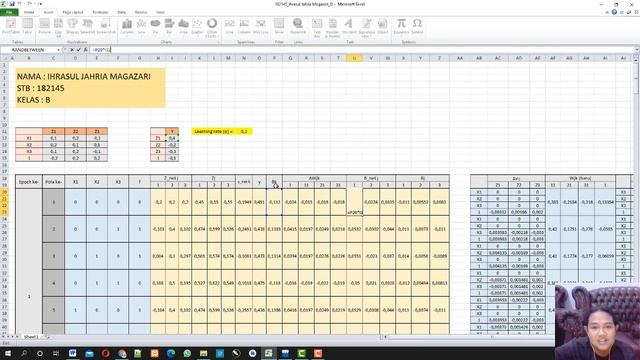Open the Windows Start menu
Viewport: 640px width, 360px height.
click(7, 353)
